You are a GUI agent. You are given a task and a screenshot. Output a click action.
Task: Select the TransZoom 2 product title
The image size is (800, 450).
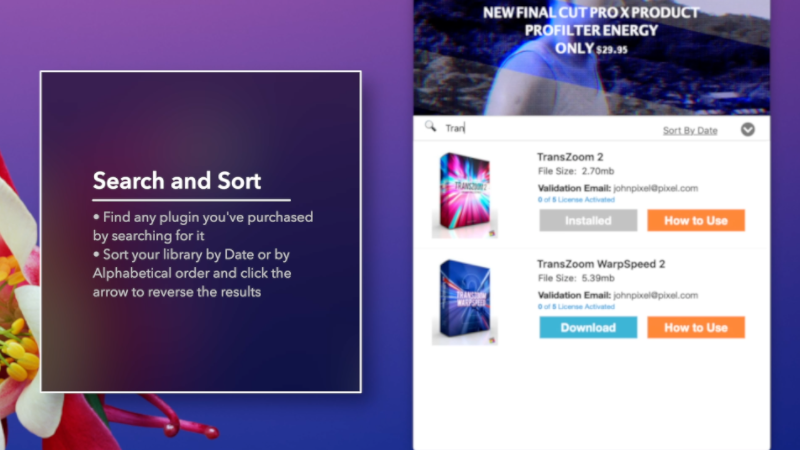570,157
